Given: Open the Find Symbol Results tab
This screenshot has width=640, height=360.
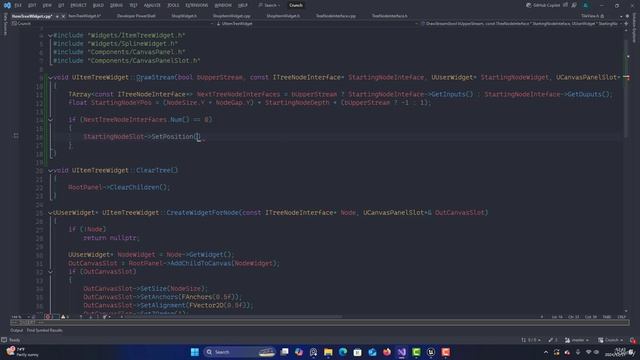Looking at the screenshot, I should point(44,330).
